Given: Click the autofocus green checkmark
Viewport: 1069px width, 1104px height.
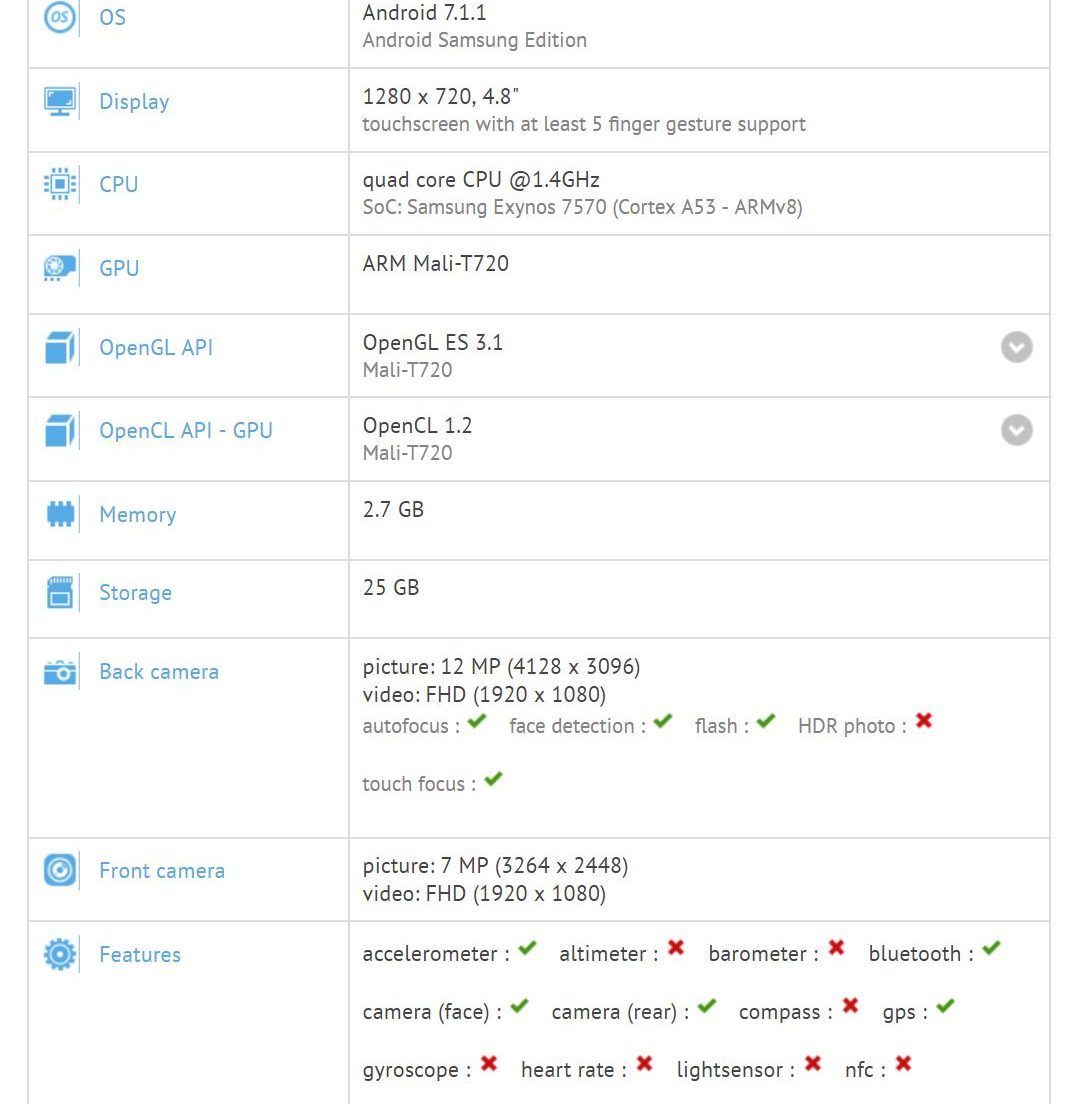Looking at the screenshot, I should [x=477, y=721].
